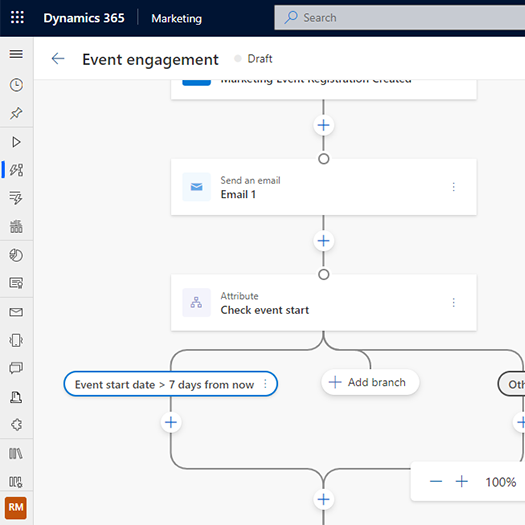
Task: Select the Event start date > 7 days branch
Action: [164, 384]
